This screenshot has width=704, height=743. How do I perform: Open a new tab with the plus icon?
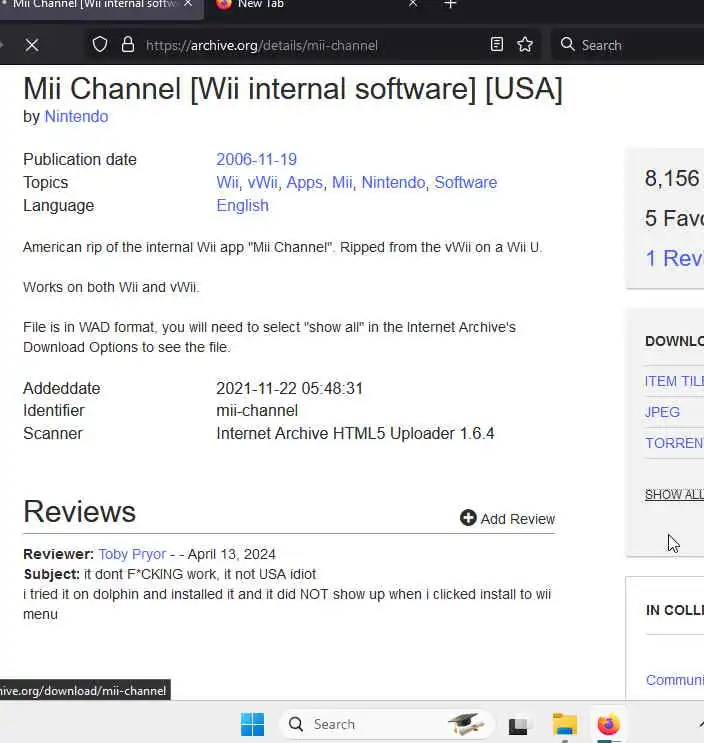pos(450,4)
